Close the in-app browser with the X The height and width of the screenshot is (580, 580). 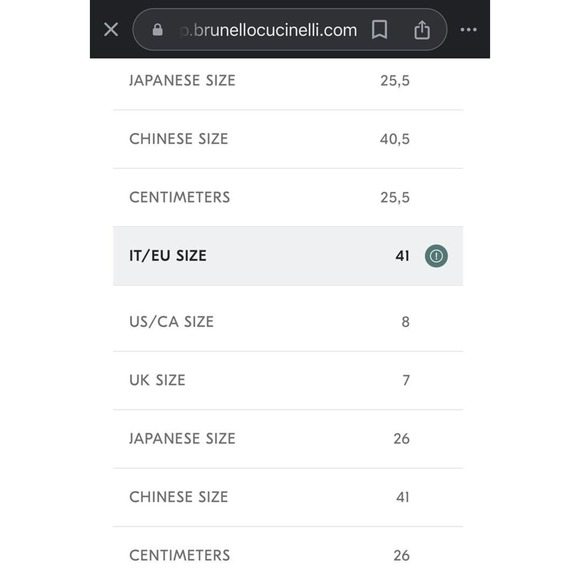pos(111,30)
